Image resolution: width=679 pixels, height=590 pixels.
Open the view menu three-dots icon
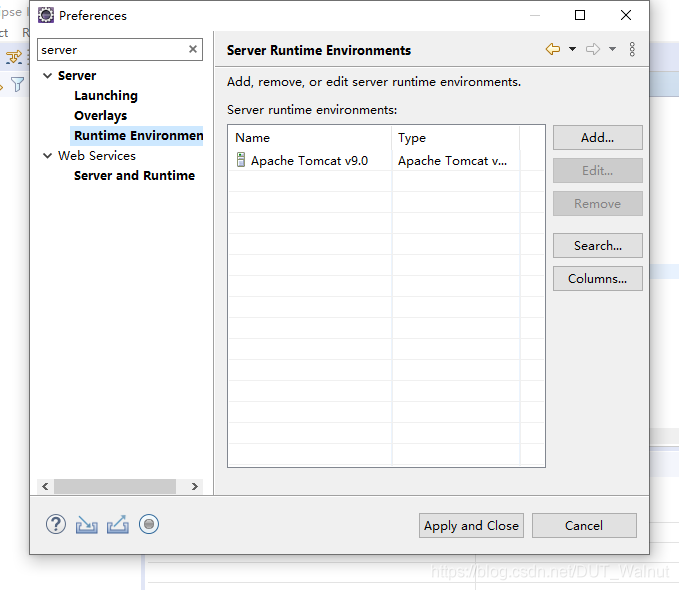pyautogui.click(x=632, y=49)
